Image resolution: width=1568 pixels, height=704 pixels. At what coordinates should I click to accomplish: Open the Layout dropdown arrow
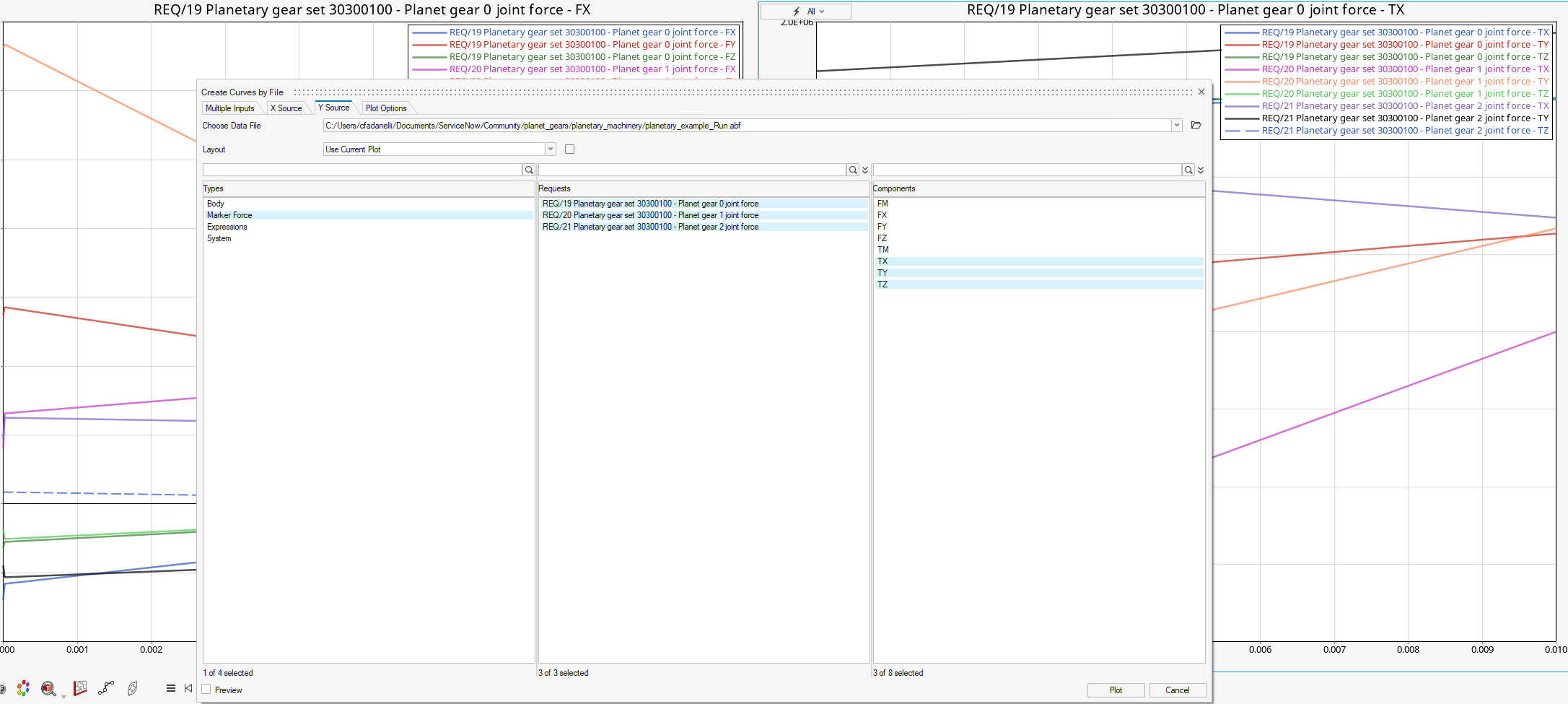551,149
